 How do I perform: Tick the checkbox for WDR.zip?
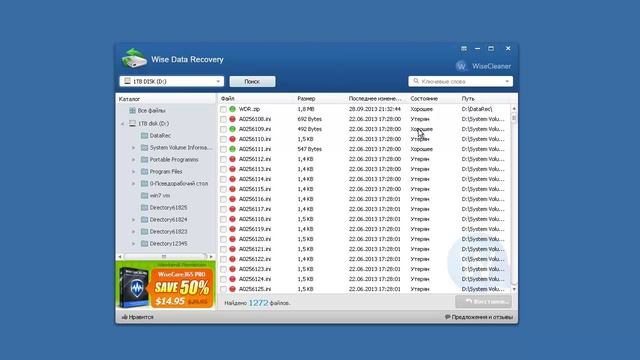coord(223,109)
